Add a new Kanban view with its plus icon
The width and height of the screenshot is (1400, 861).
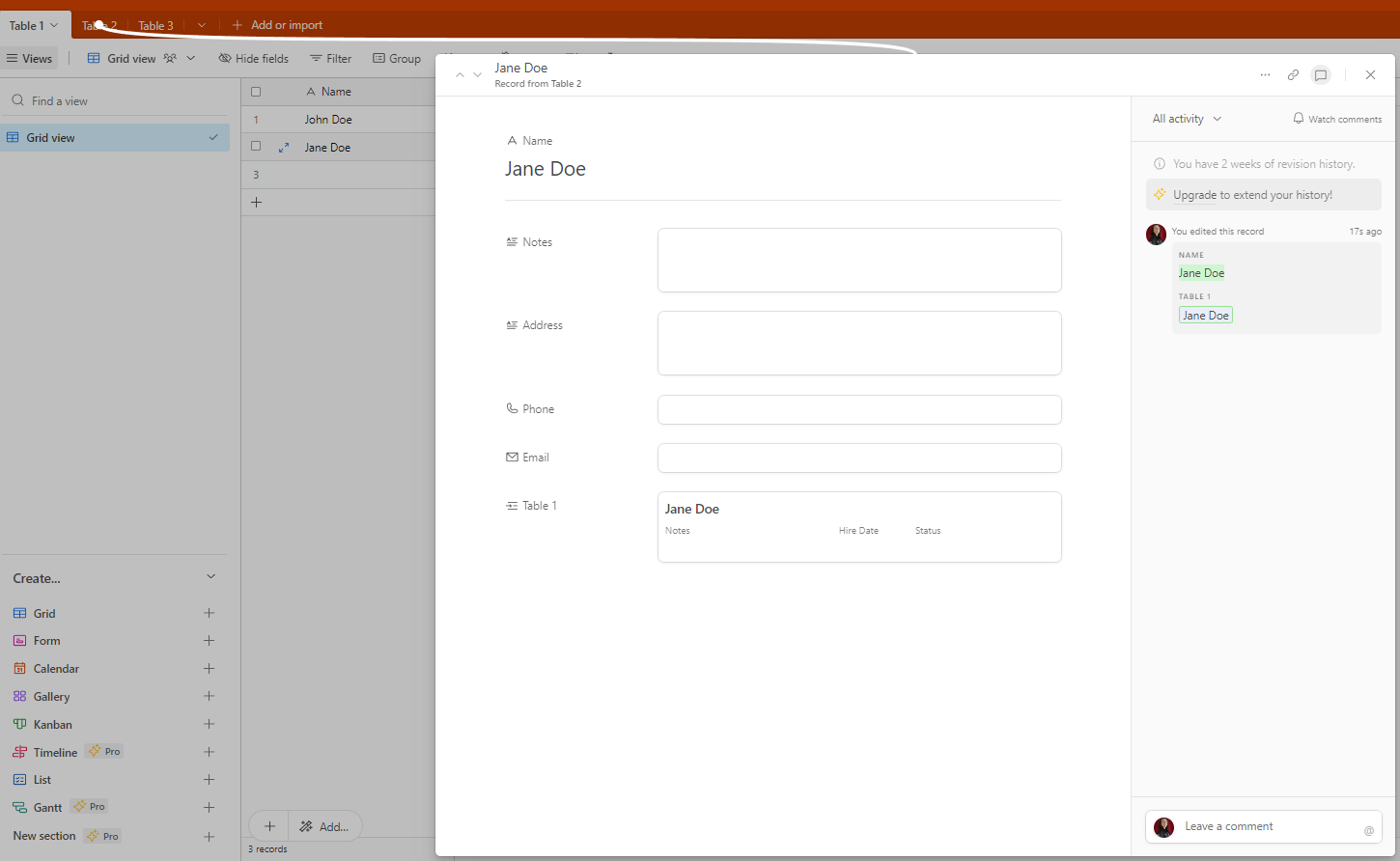click(x=209, y=724)
